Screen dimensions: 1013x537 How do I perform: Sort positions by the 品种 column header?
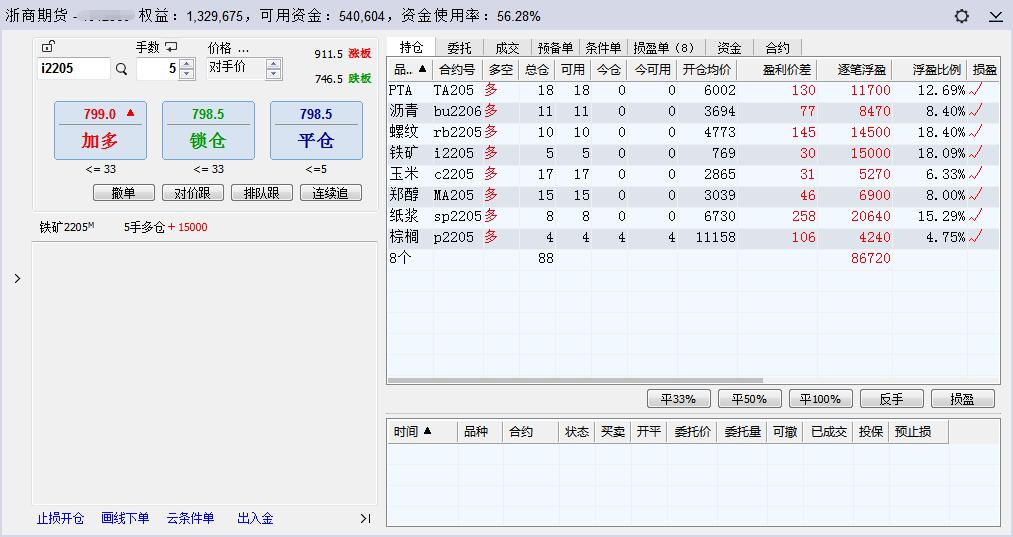pyautogui.click(x=409, y=69)
